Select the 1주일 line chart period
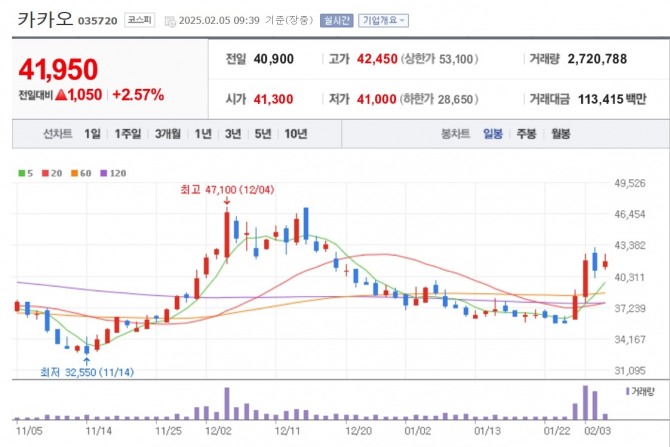 tap(128, 134)
